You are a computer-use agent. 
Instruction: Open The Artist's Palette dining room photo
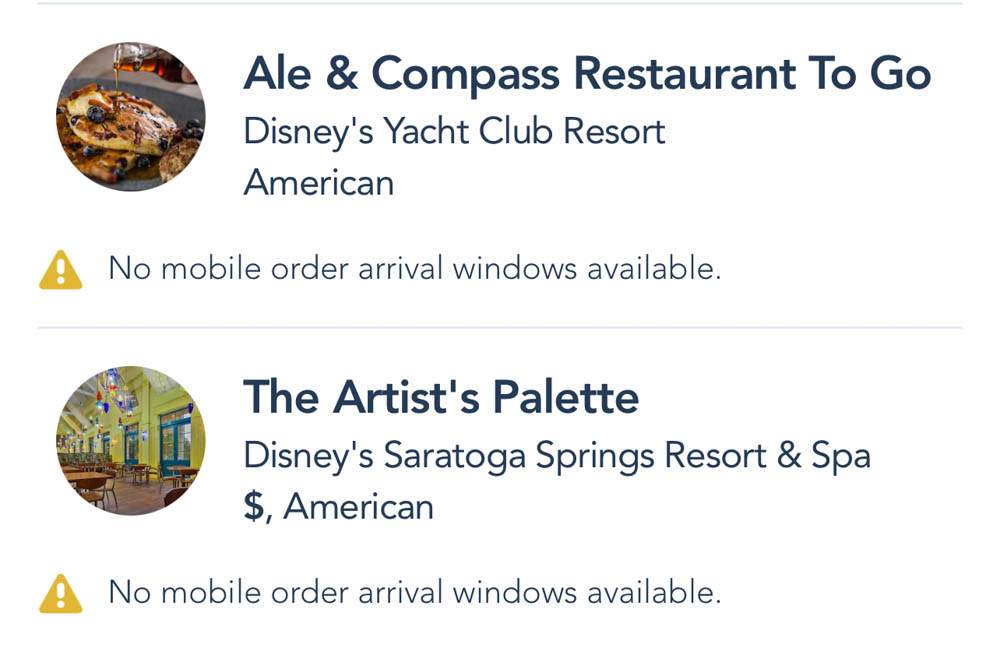(131, 441)
